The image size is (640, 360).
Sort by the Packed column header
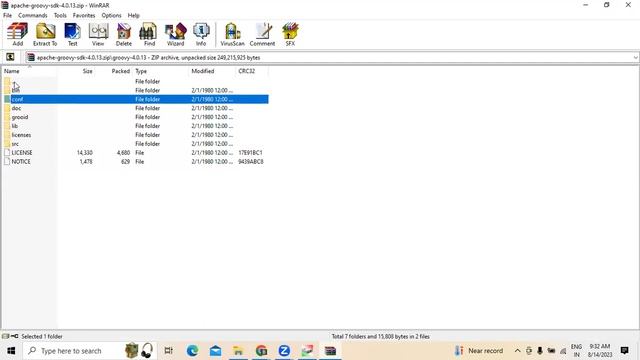[x=113, y=71]
